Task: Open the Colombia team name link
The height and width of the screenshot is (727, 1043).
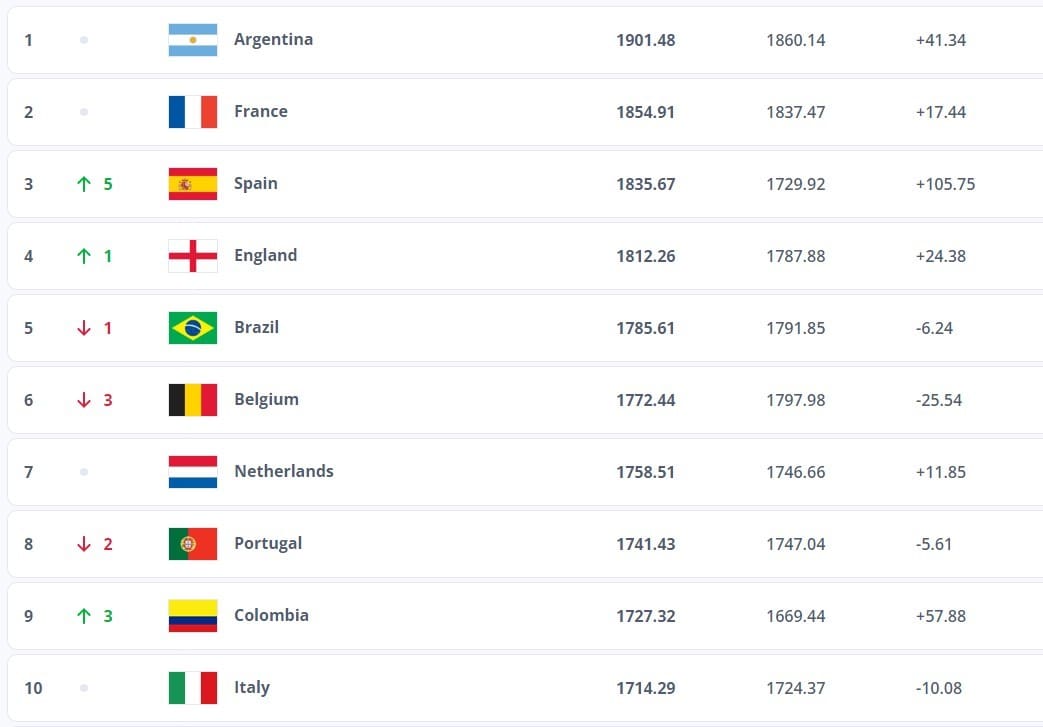Action: pyautogui.click(x=271, y=615)
